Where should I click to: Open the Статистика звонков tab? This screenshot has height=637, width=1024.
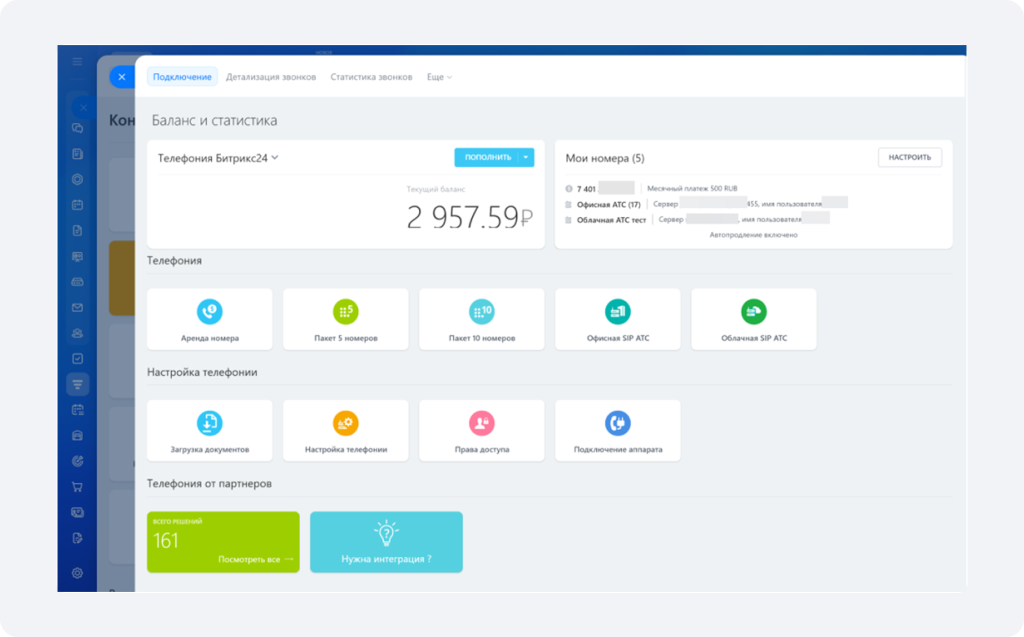point(371,77)
